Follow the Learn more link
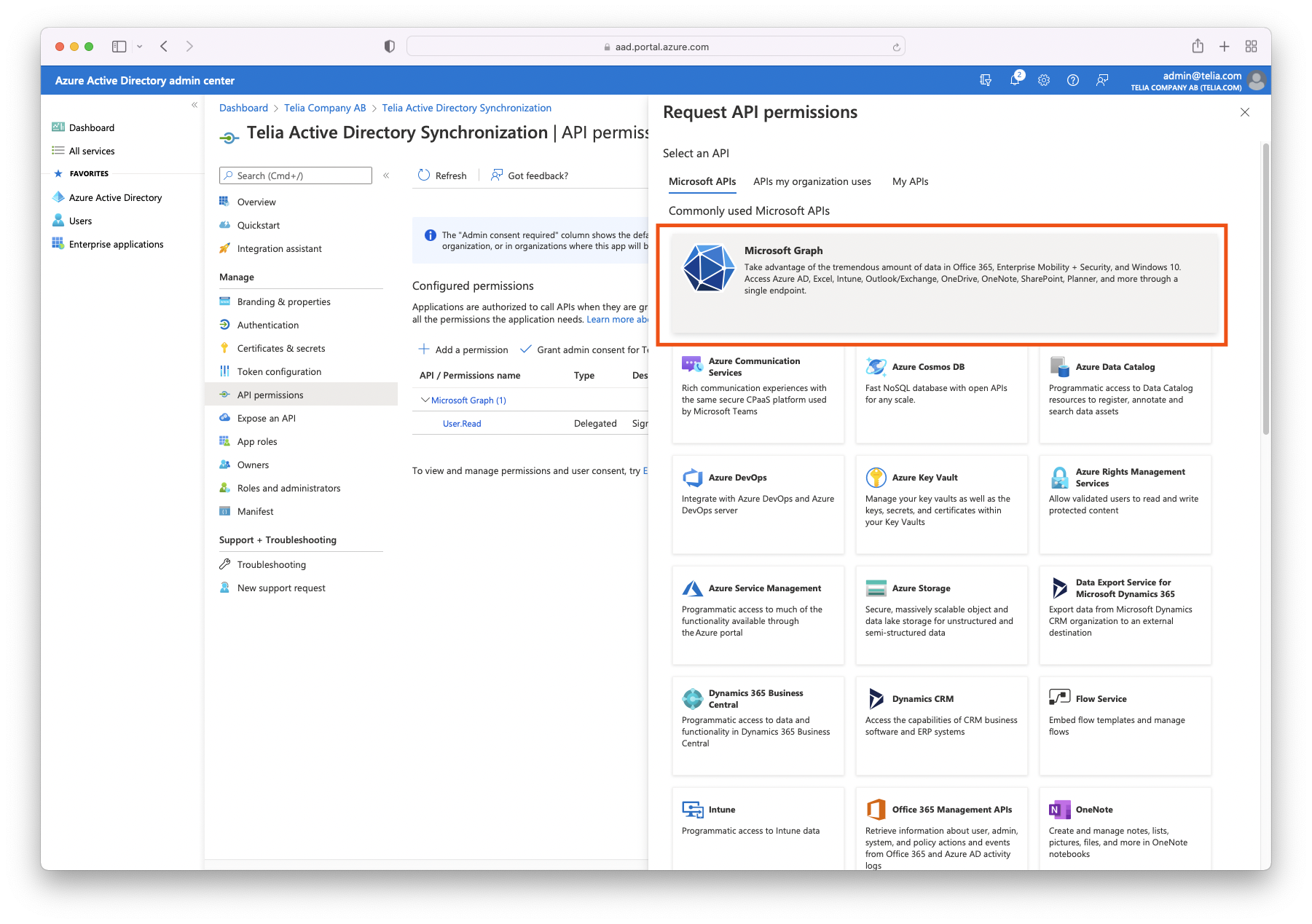 [x=617, y=319]
